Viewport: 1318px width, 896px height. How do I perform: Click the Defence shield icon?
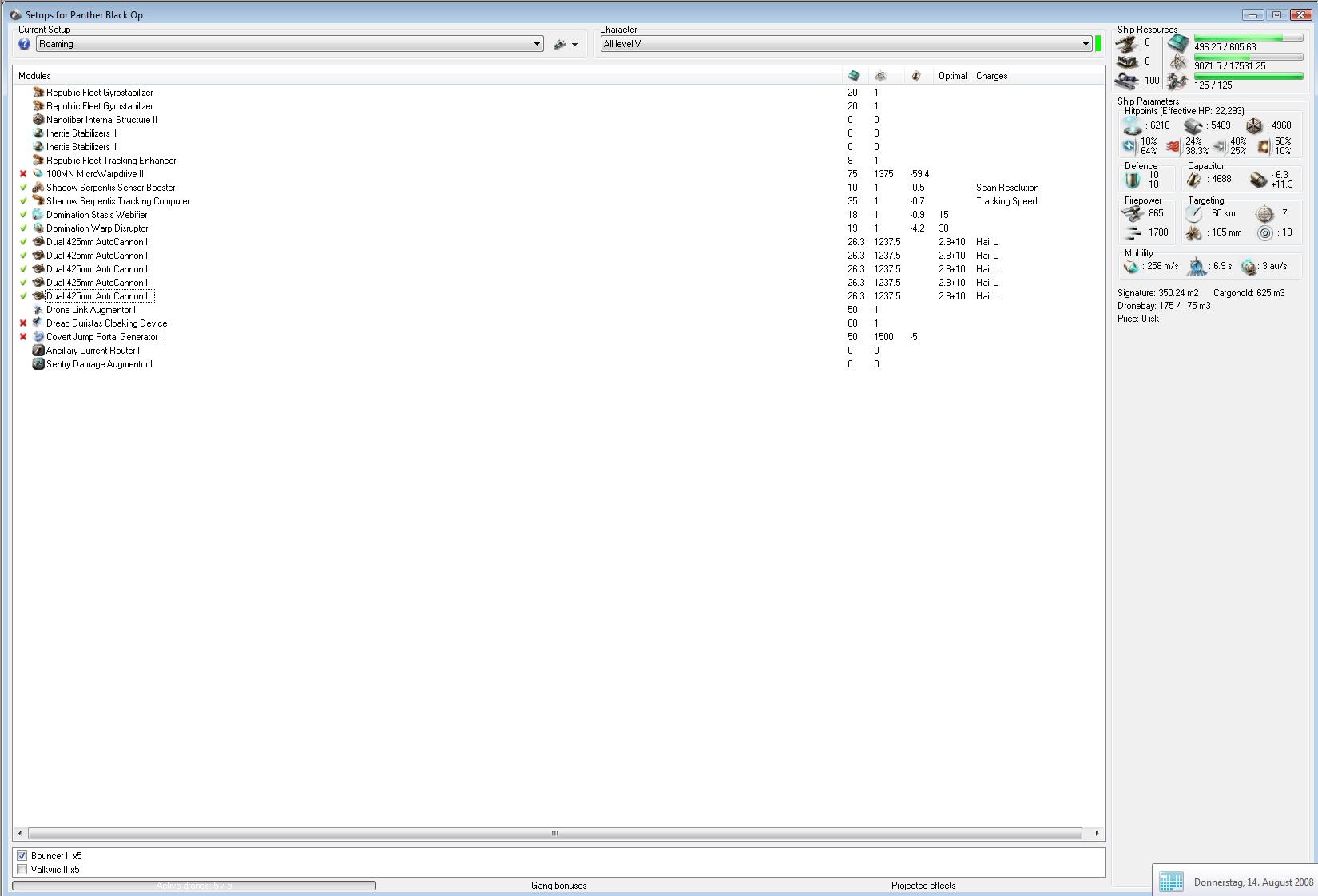(x=1133, y=180)
